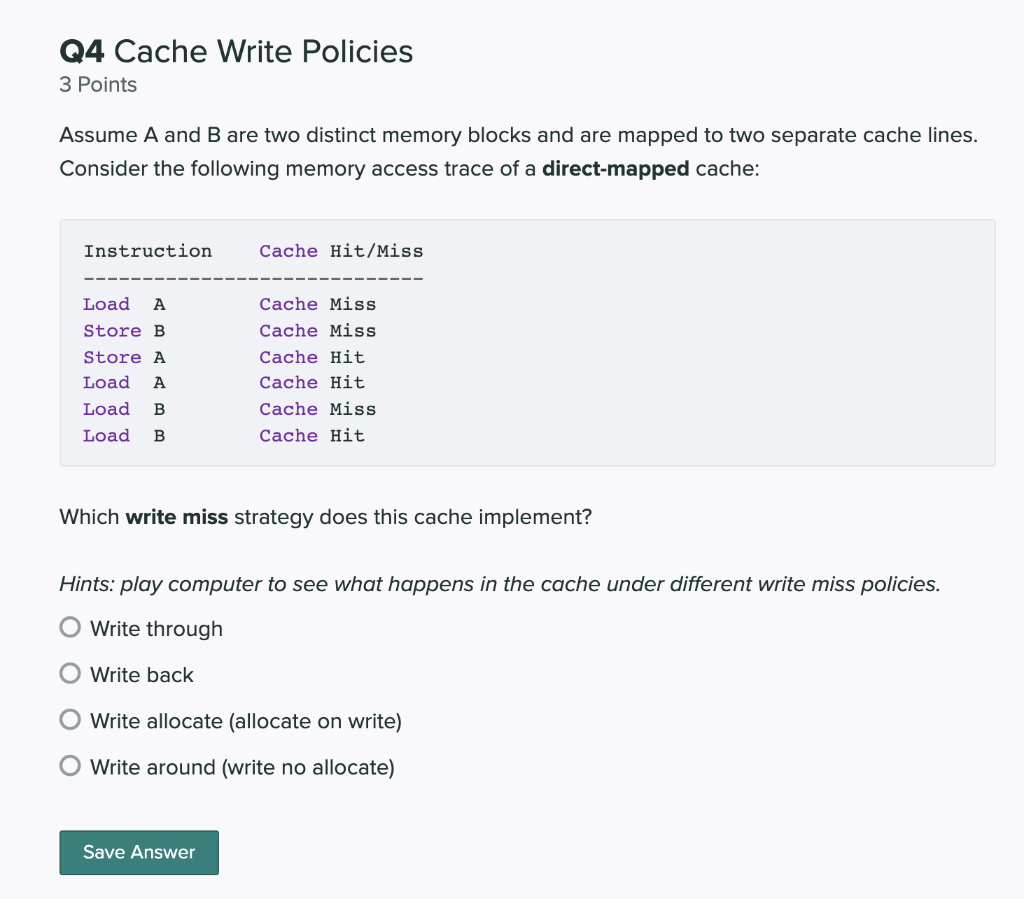Click the 'Write through' label text

click(156, 629)
